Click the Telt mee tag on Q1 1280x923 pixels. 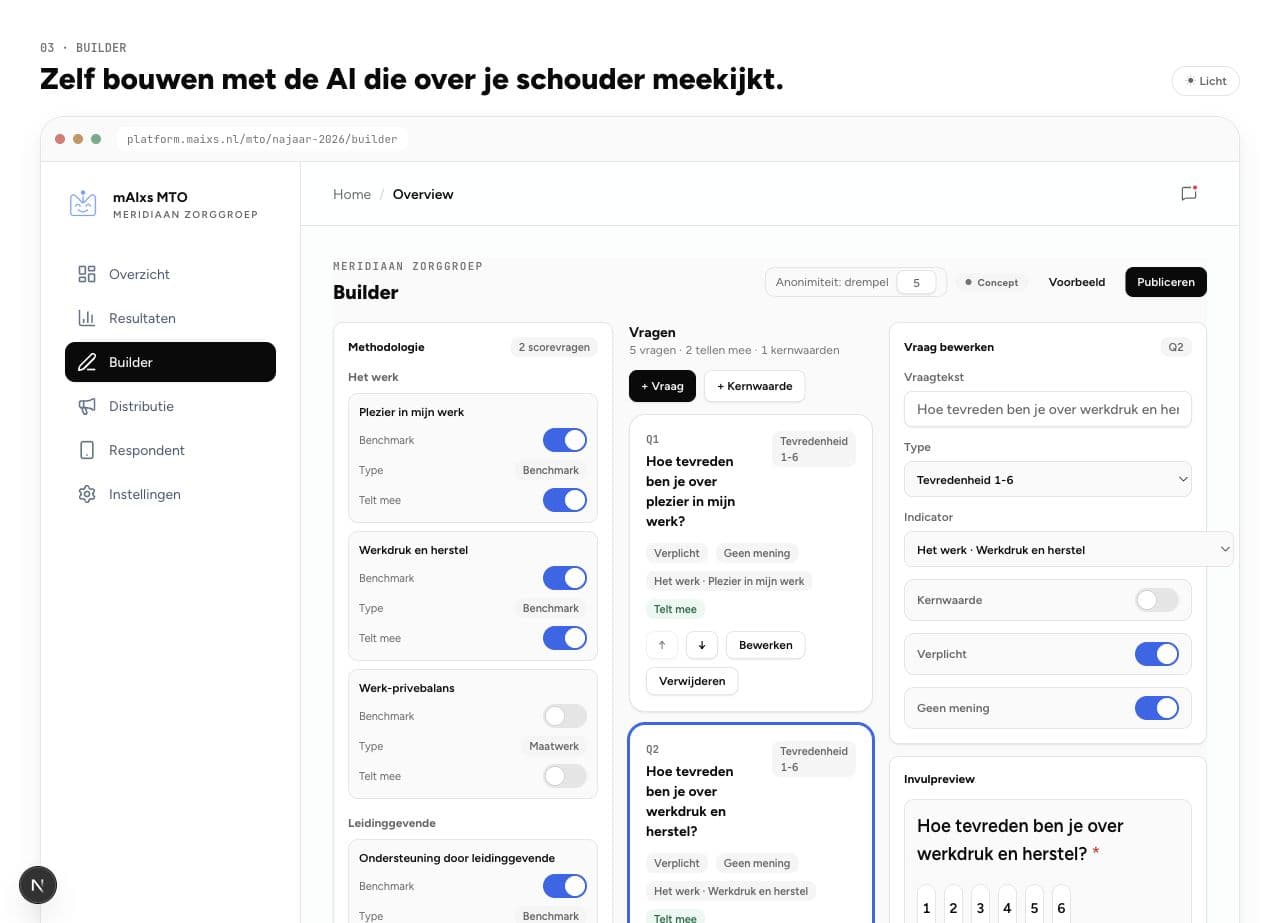click(x=675, y=609)
